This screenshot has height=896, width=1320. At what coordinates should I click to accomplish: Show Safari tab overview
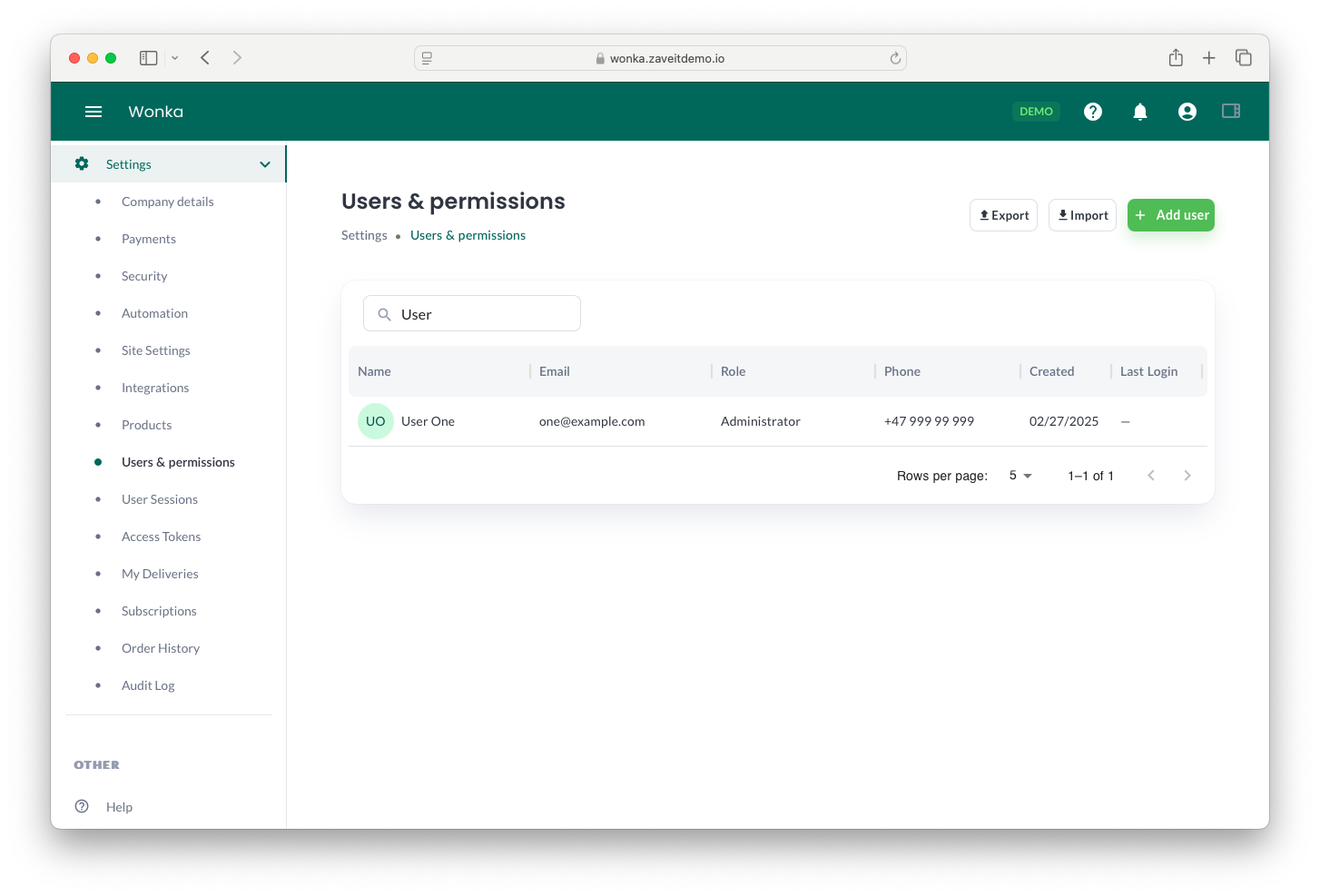pyautogui.click(x=1244, y=58)
